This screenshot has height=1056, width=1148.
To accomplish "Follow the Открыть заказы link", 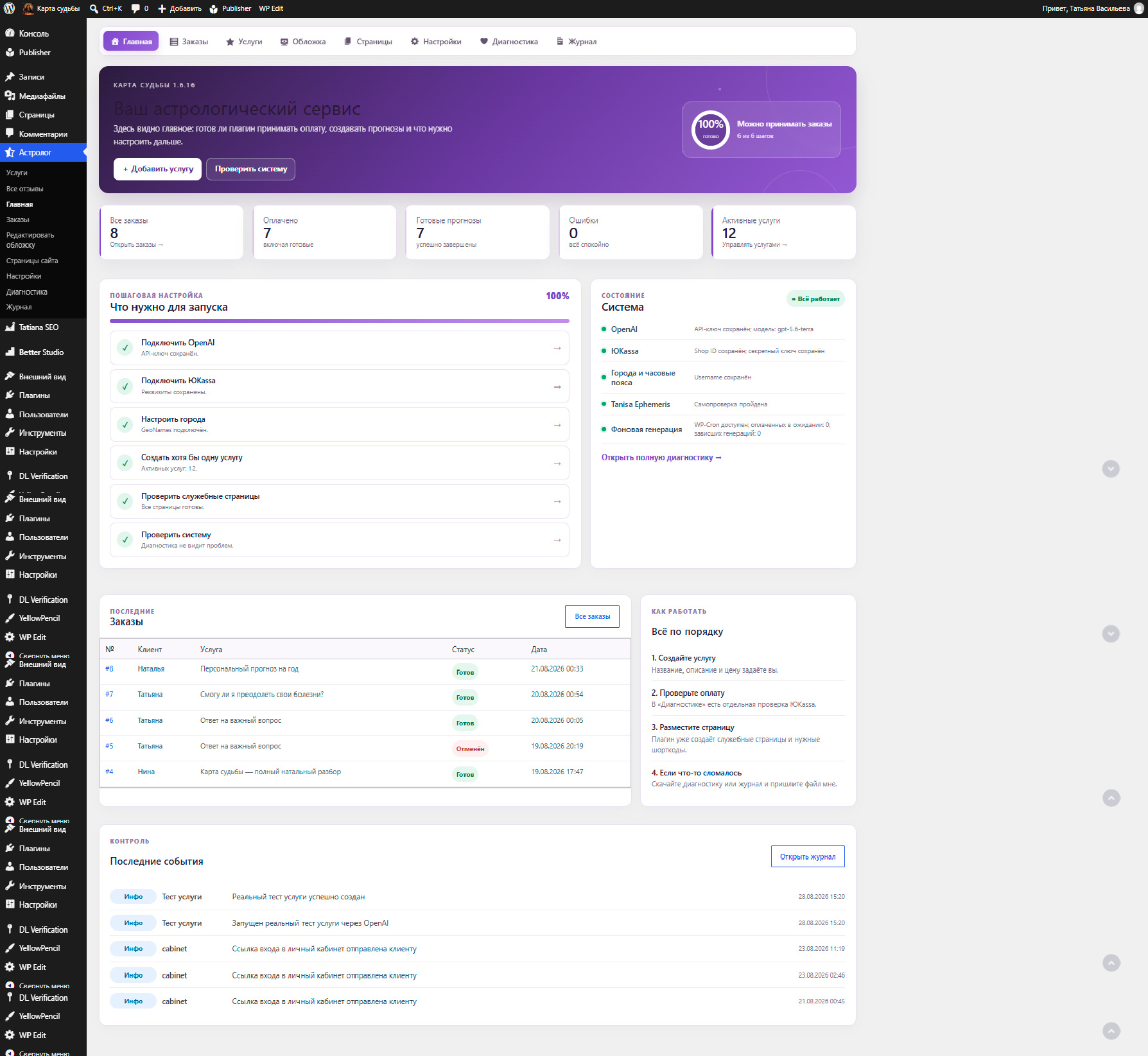I will pyautogui.click(x=137, y=245).
